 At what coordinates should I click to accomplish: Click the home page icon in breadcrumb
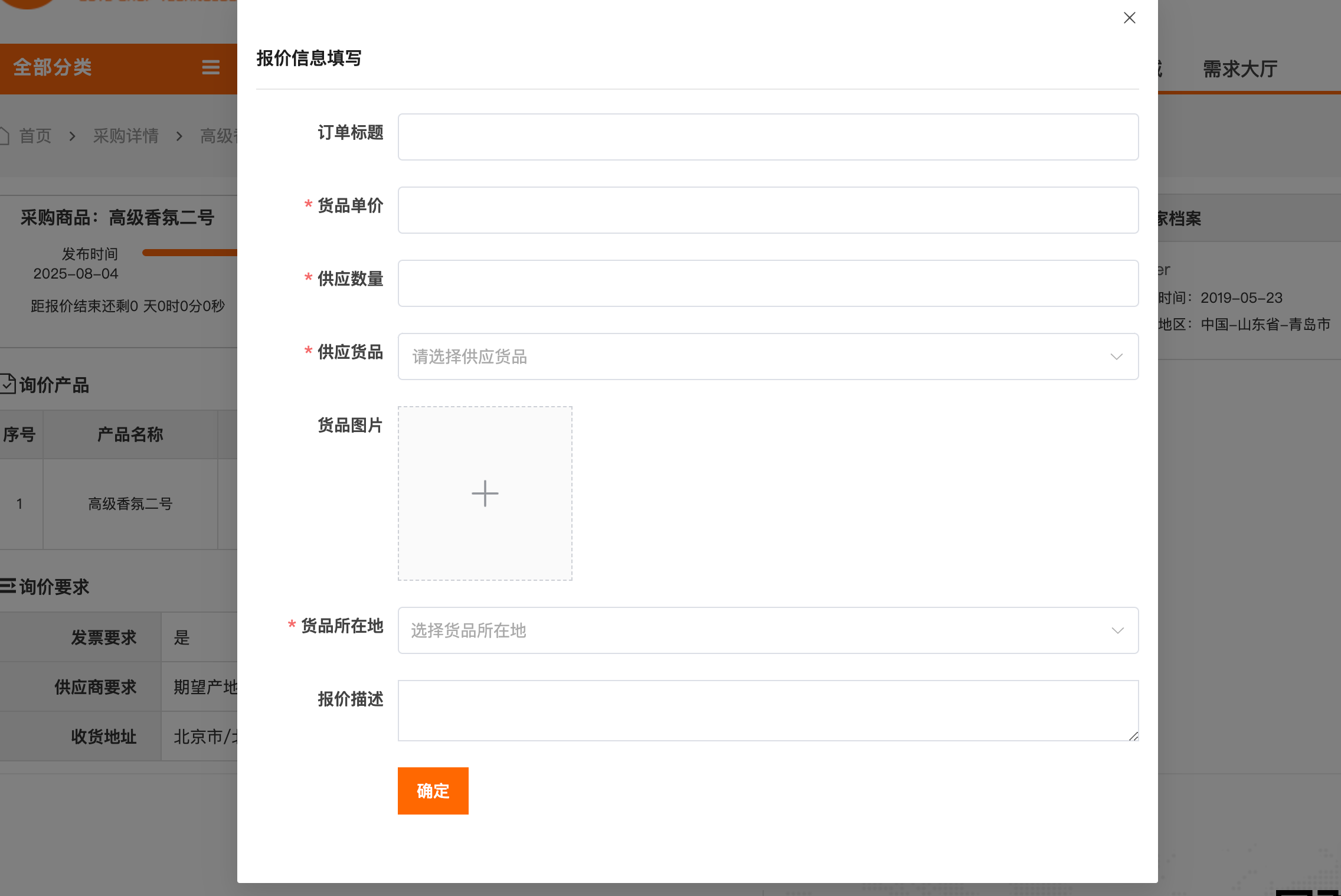pyautogui.click(x=5, y=136)
